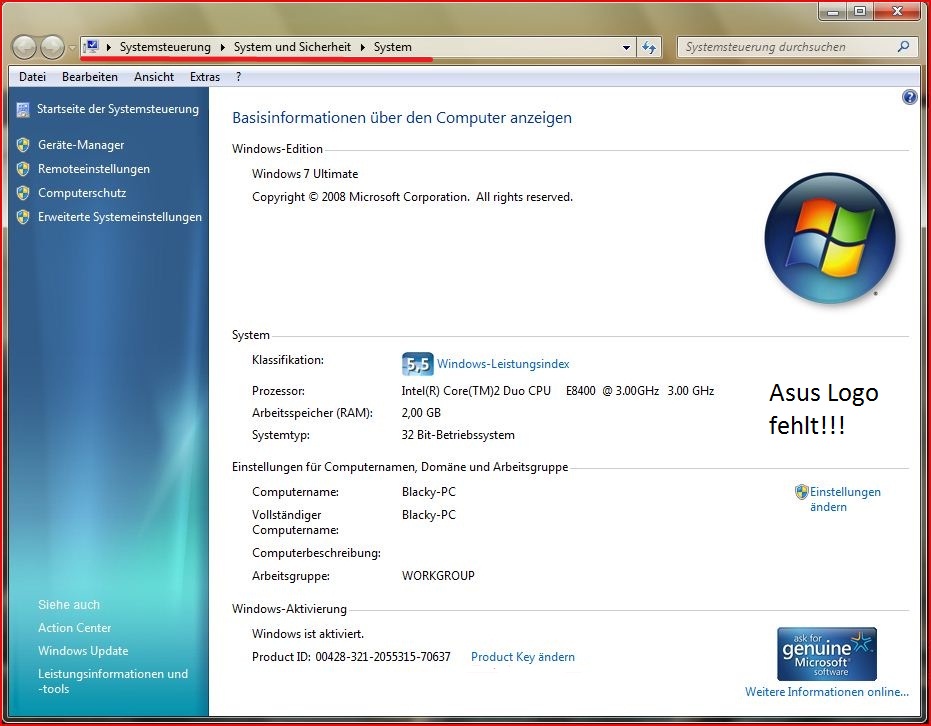Open the address bar history dropdown
Screen dimensions: 931x726
[626, 47]
